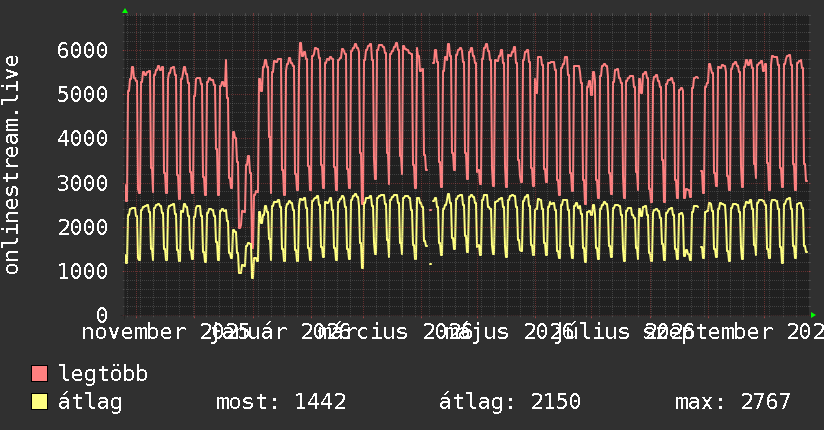Click the 1000 y-axis label
This screenshot has width=824, height=430.
(x=83, y=271)
